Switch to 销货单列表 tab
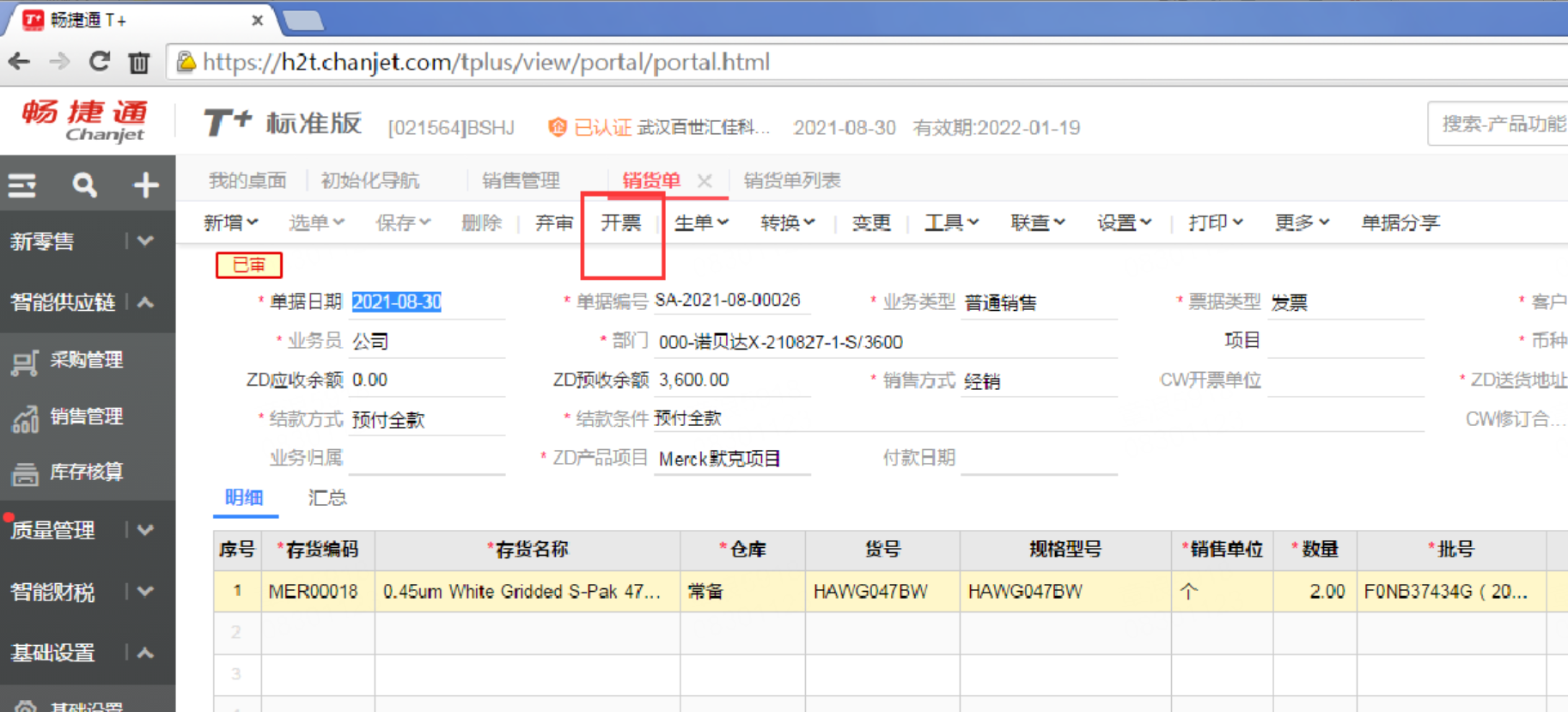This screenshot has height=712, width=1568. pos(792,180)
